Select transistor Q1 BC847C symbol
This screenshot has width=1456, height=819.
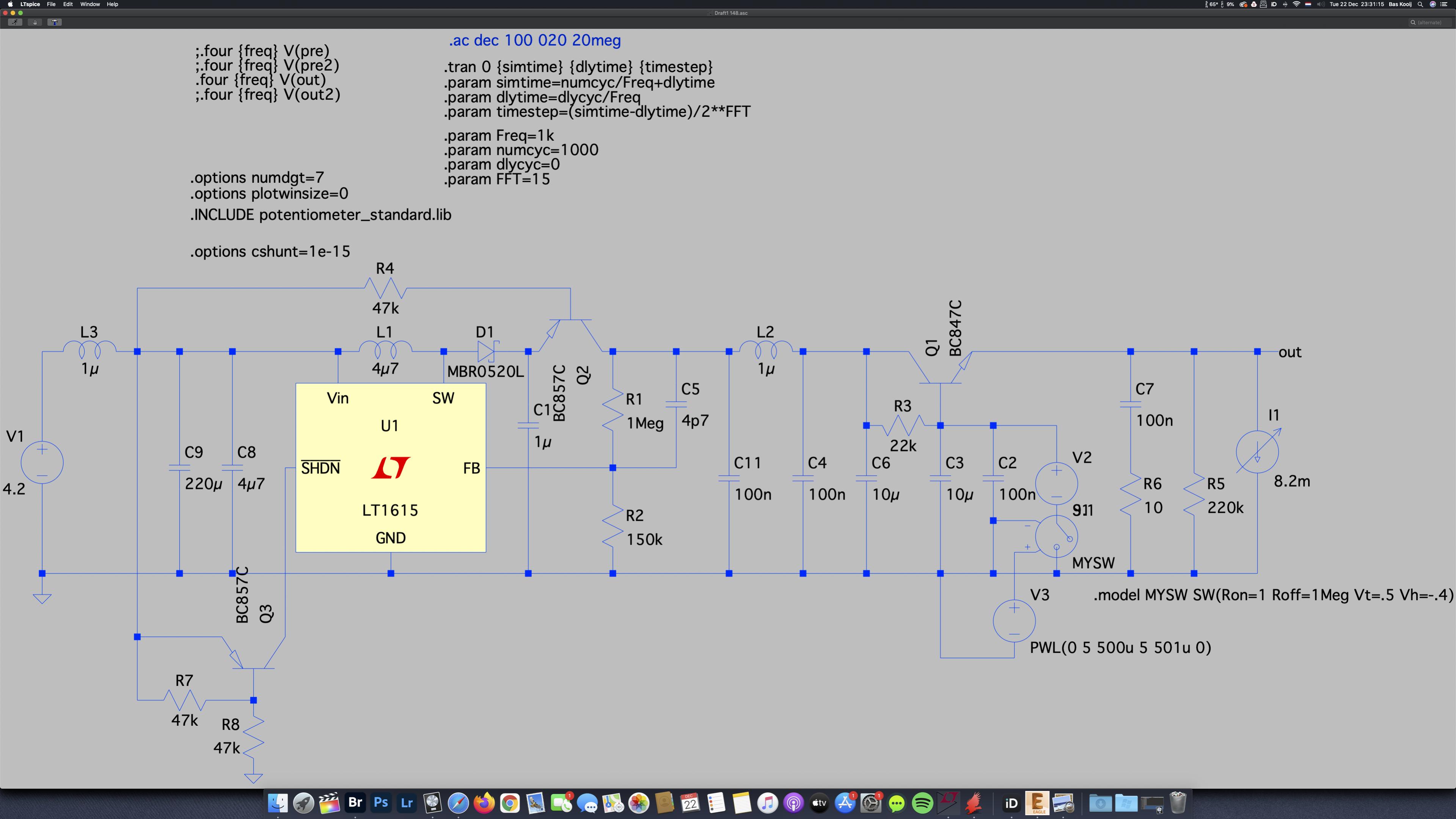[x=941, y=367]
